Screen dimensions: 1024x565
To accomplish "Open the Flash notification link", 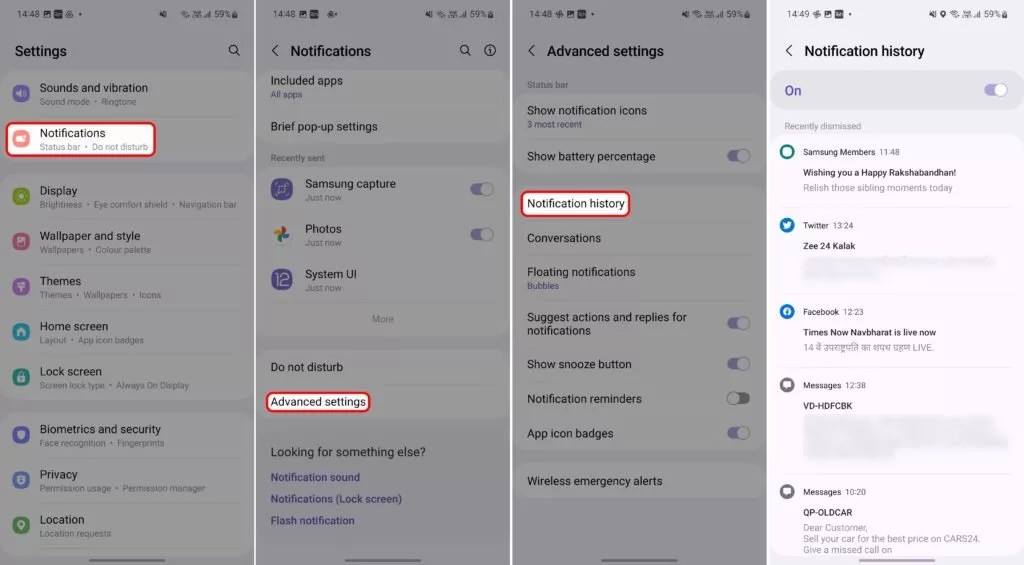I will click(x=312, y=521).
